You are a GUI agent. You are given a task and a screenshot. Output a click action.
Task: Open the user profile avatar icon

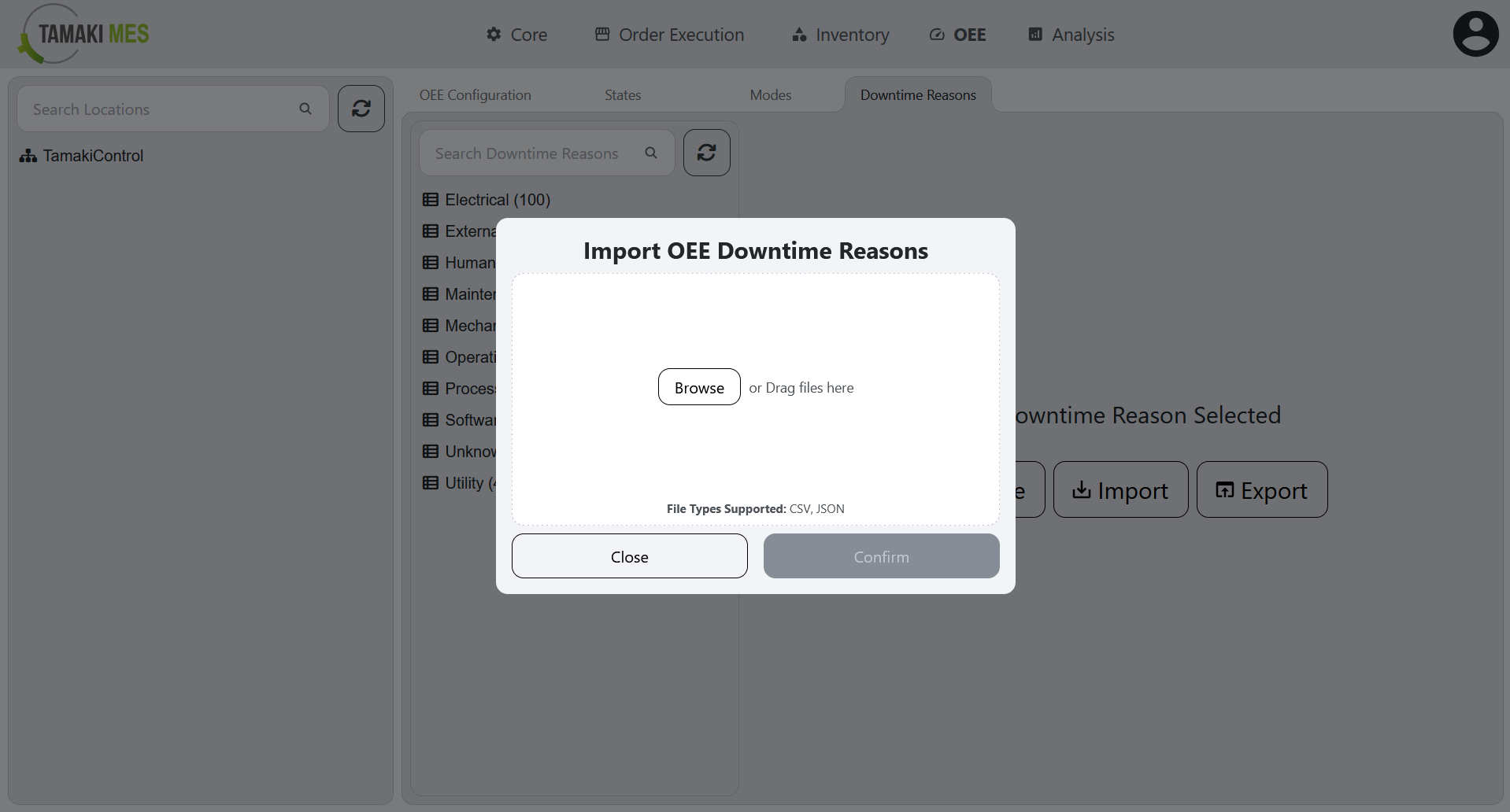click(x=1475, y=33)
